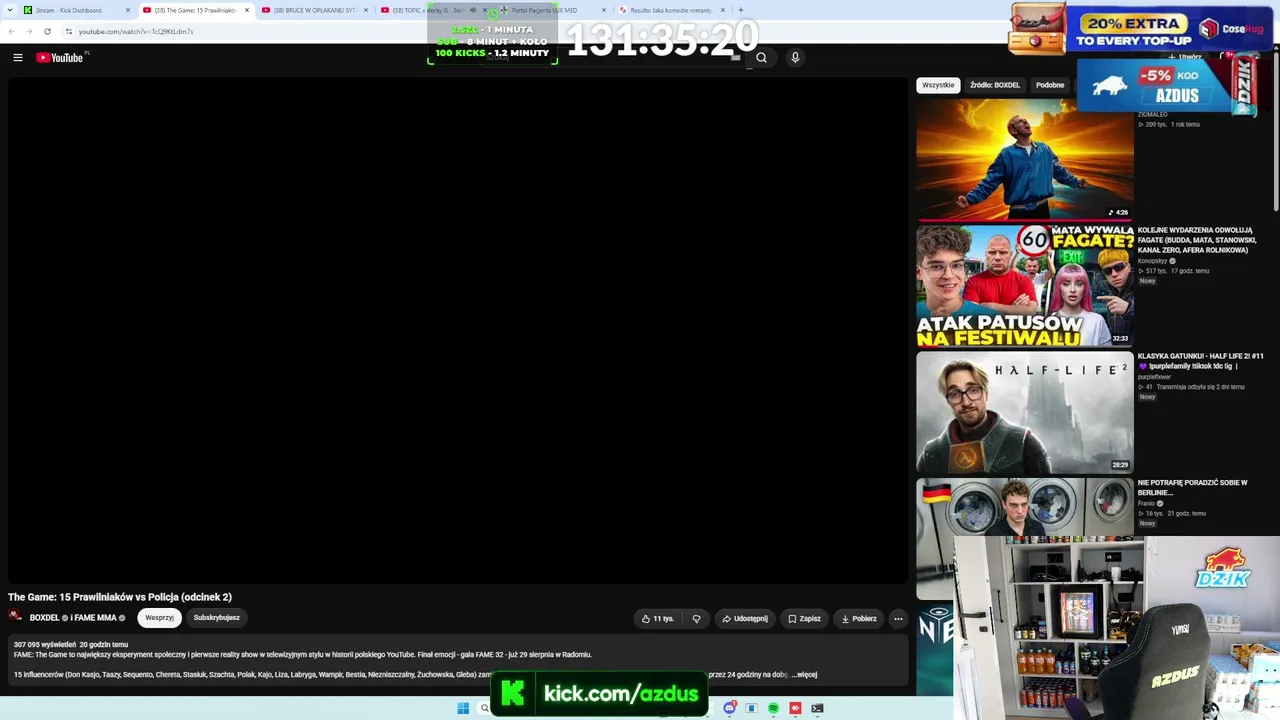The image size is (1280, 720).
Task: Open site info icon beside the URL
Action: pyautogui.click(x=69, y=31)
